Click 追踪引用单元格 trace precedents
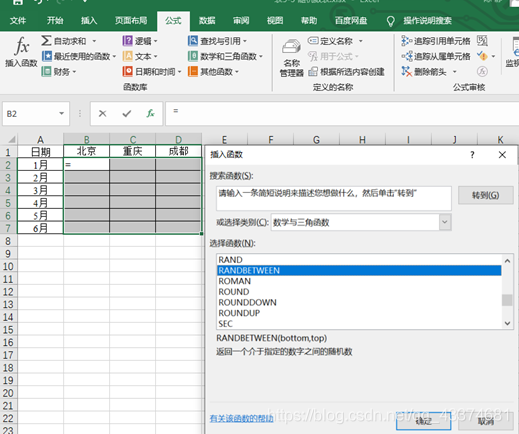This screenshot has height=434, width=519. (436, 41)
